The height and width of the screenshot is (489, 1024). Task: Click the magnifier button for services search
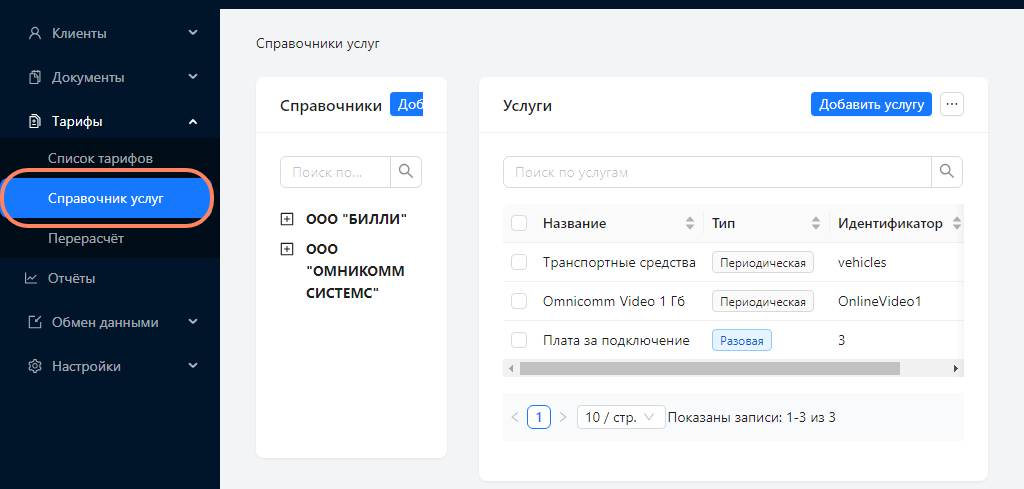[x=947, y=171]
